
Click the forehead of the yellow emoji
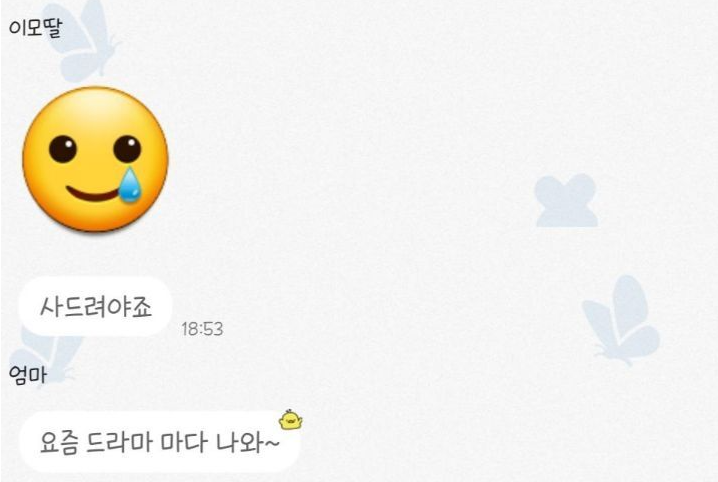click(x=95, y=112)
